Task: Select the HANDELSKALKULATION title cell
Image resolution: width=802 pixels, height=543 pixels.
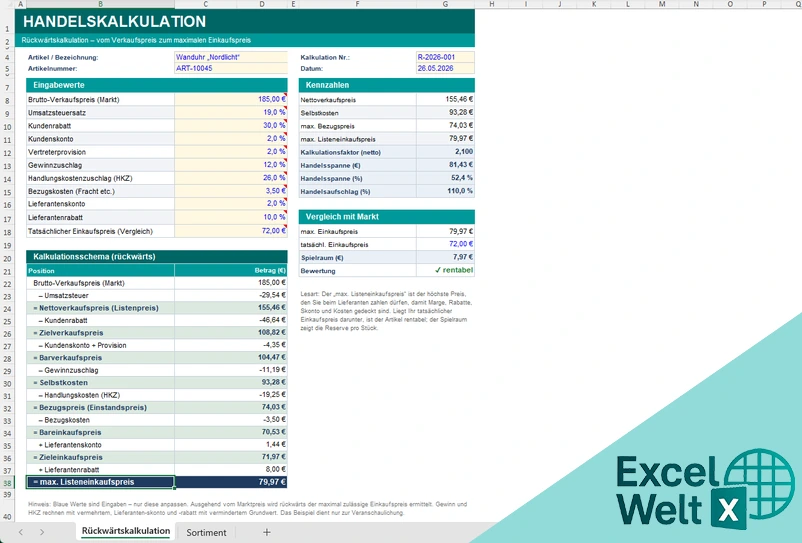Action: (245, 21)
